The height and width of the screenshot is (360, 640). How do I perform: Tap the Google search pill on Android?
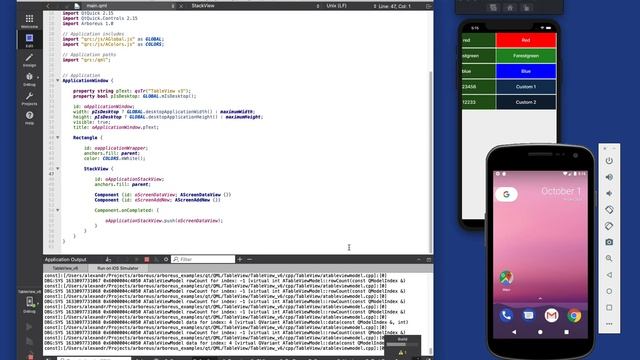tap(506, 194)
